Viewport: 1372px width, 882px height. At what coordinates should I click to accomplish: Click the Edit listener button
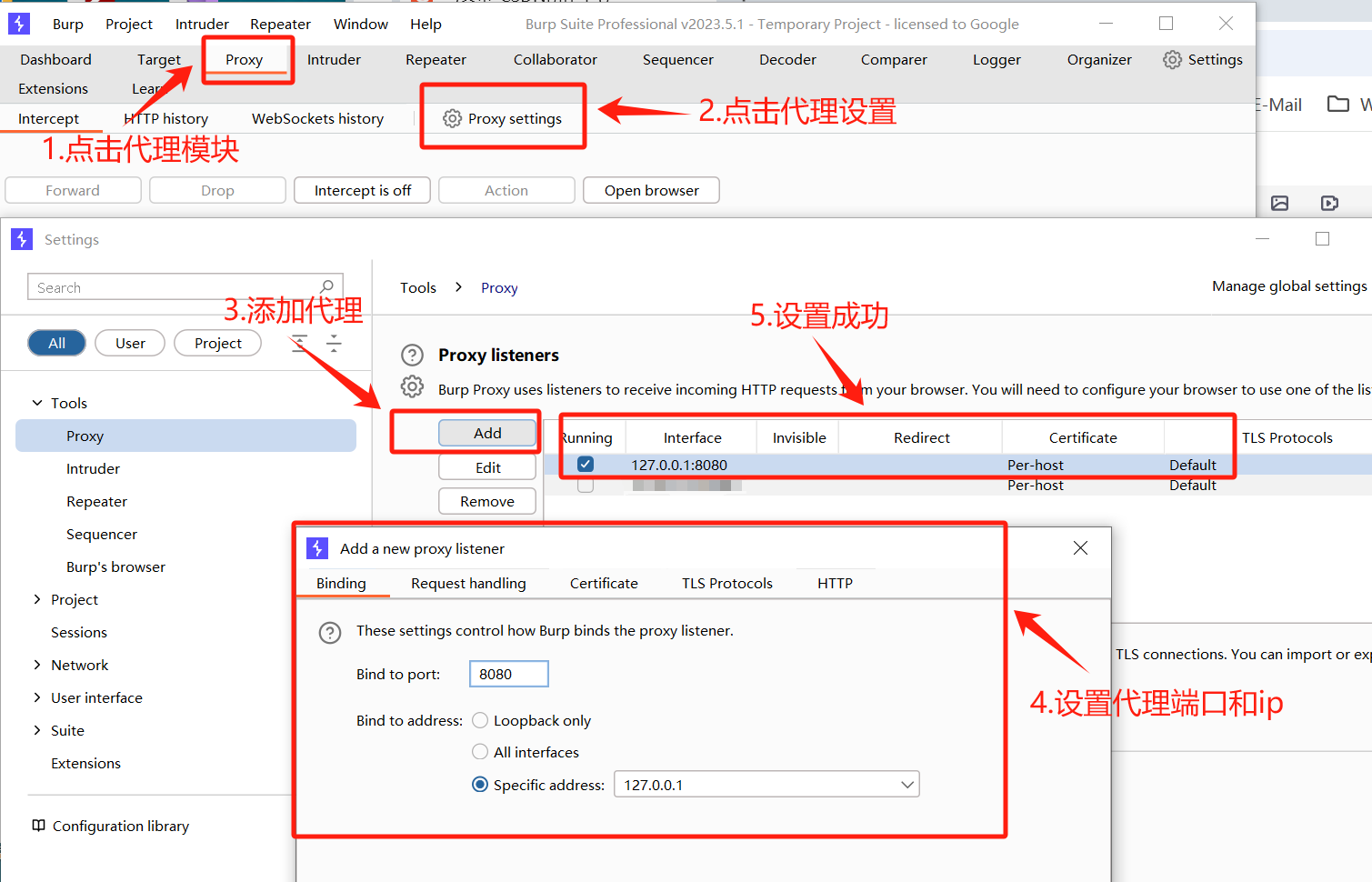pyautogui.click(x=487, y=467)
